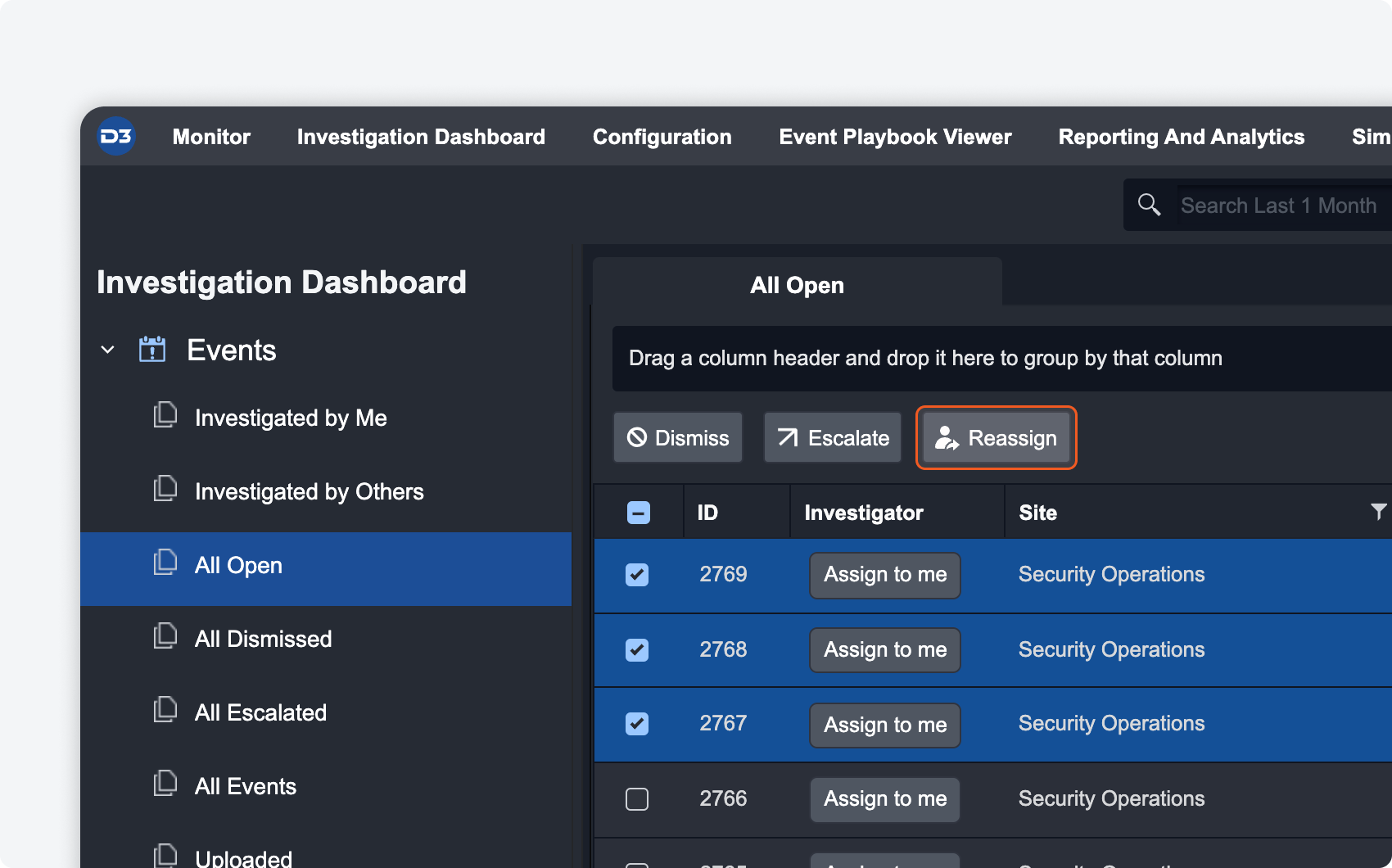This screenshot has height=868, width=1392.
Task: Assign event 2768 to me
Action: point(885,650)
